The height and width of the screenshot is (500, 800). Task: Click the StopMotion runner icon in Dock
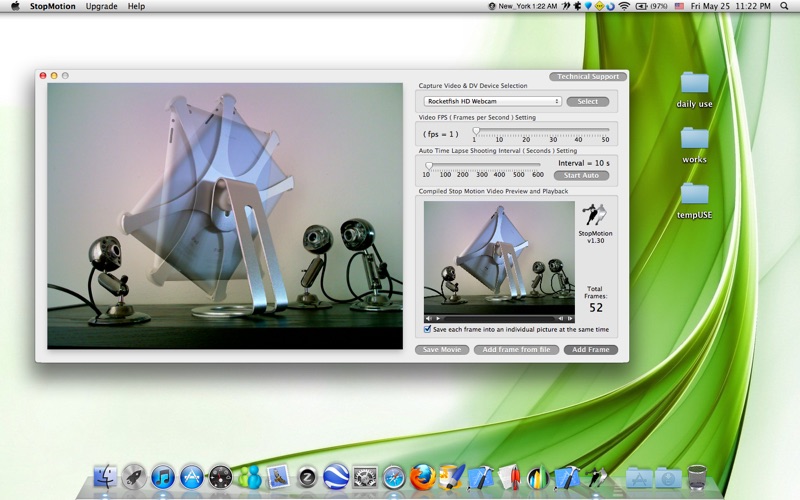(x=596, y=478)
